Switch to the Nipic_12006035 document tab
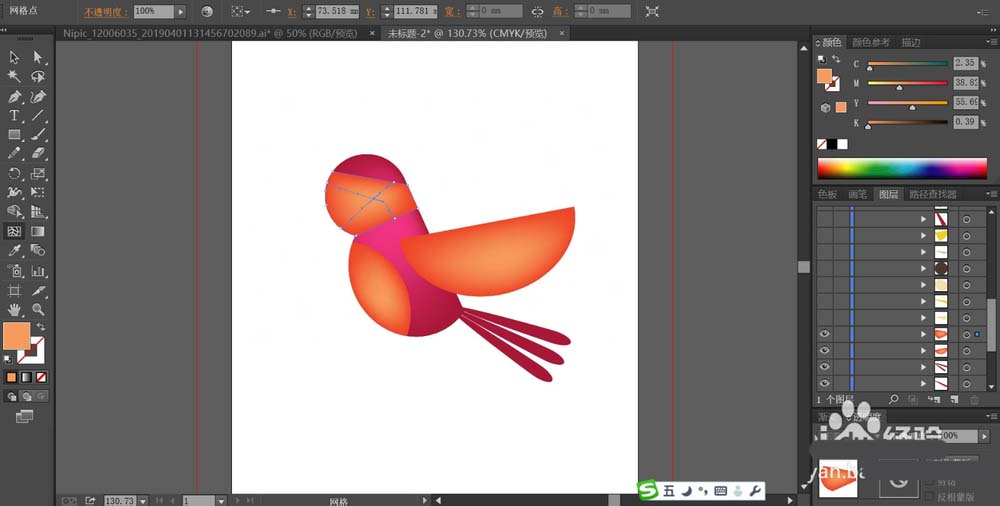 pyautogui.click(x=210, y=33)
